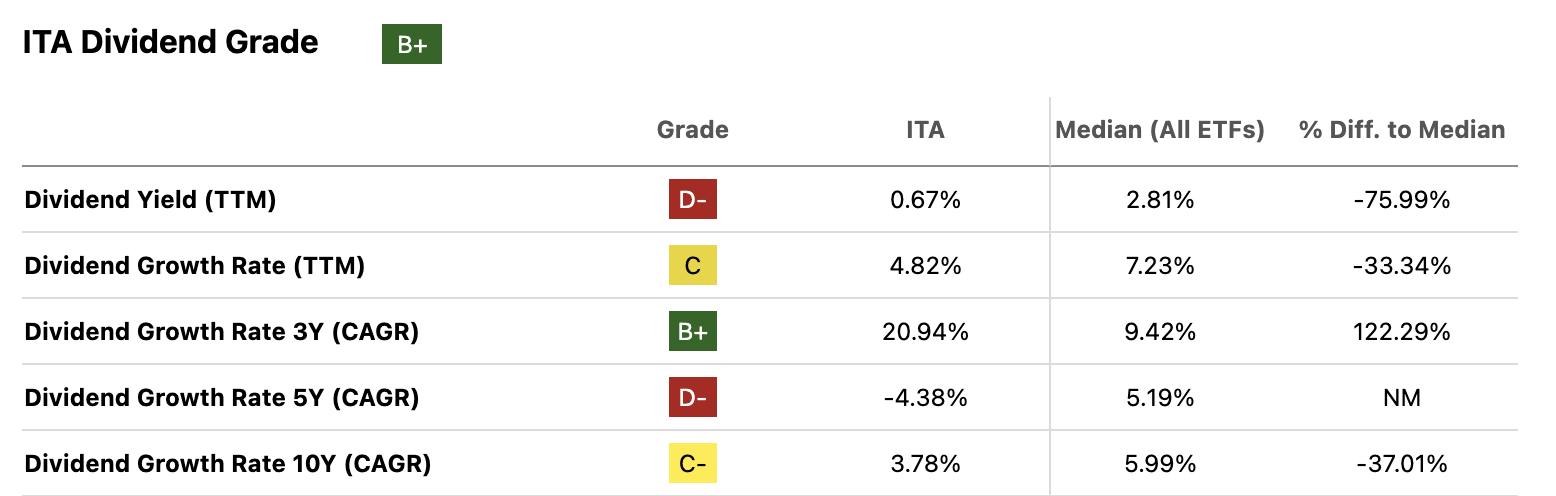
Task: Click the B+ grade badge for 3Y CAGR
Action: coord(693,332)
